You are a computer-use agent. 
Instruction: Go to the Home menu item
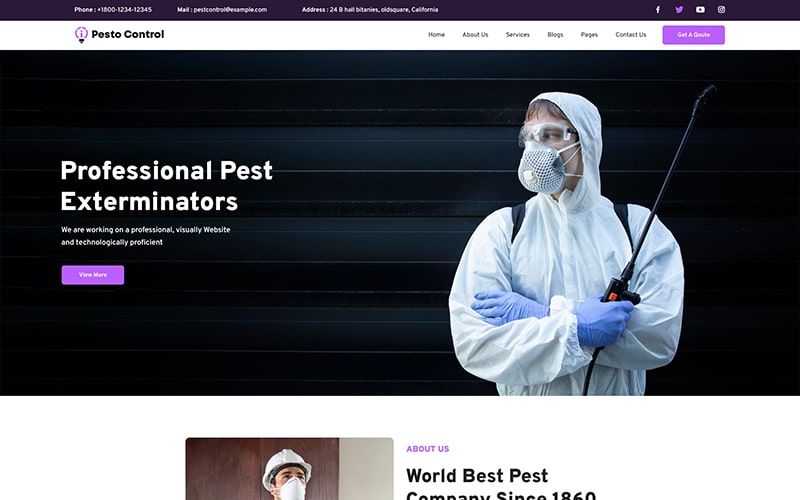[x=436, y=35]
